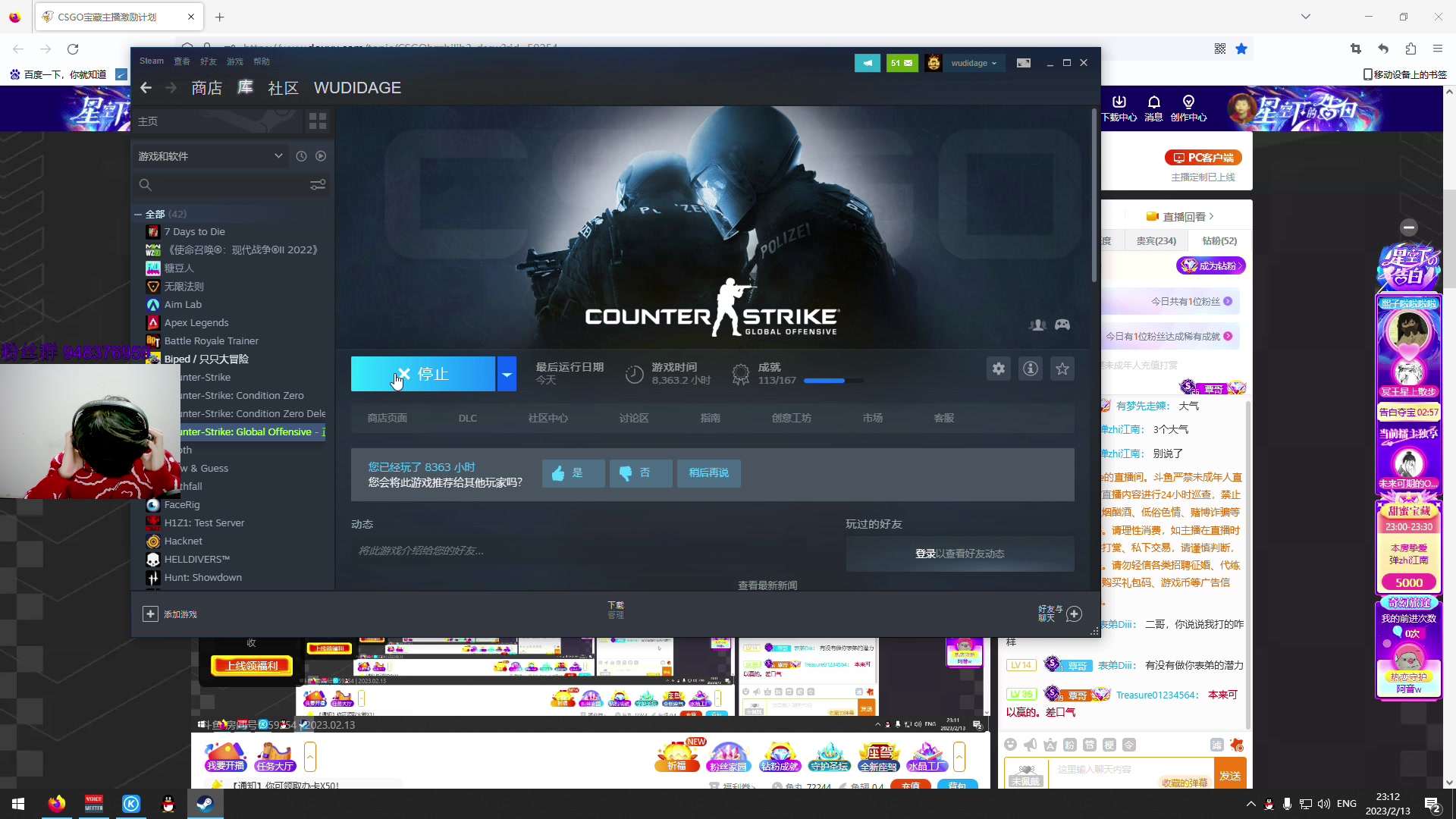1456x819 pixels.
Task: Stop the running game with the blue button
Action: click(423, 374)
